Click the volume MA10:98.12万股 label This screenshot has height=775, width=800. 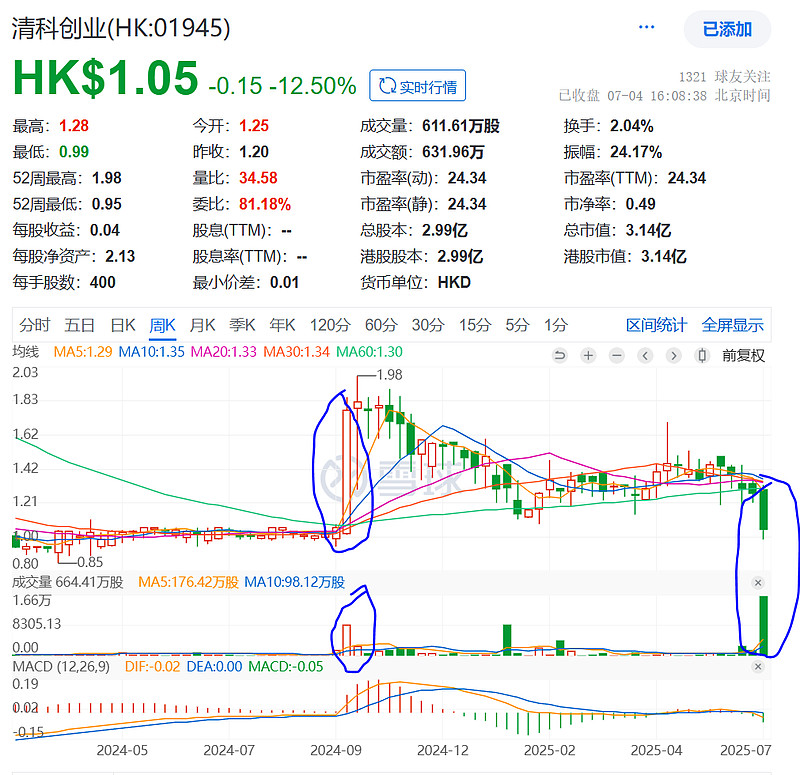294,582
